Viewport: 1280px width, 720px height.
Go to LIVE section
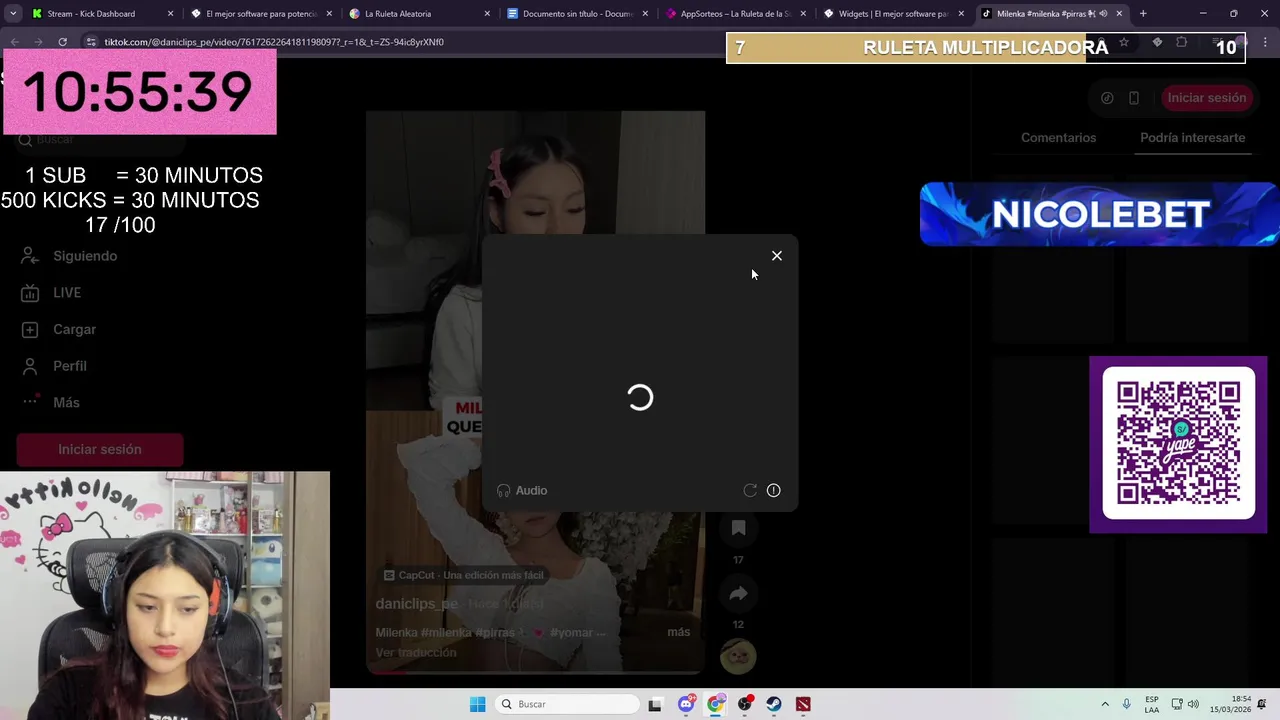52,293
